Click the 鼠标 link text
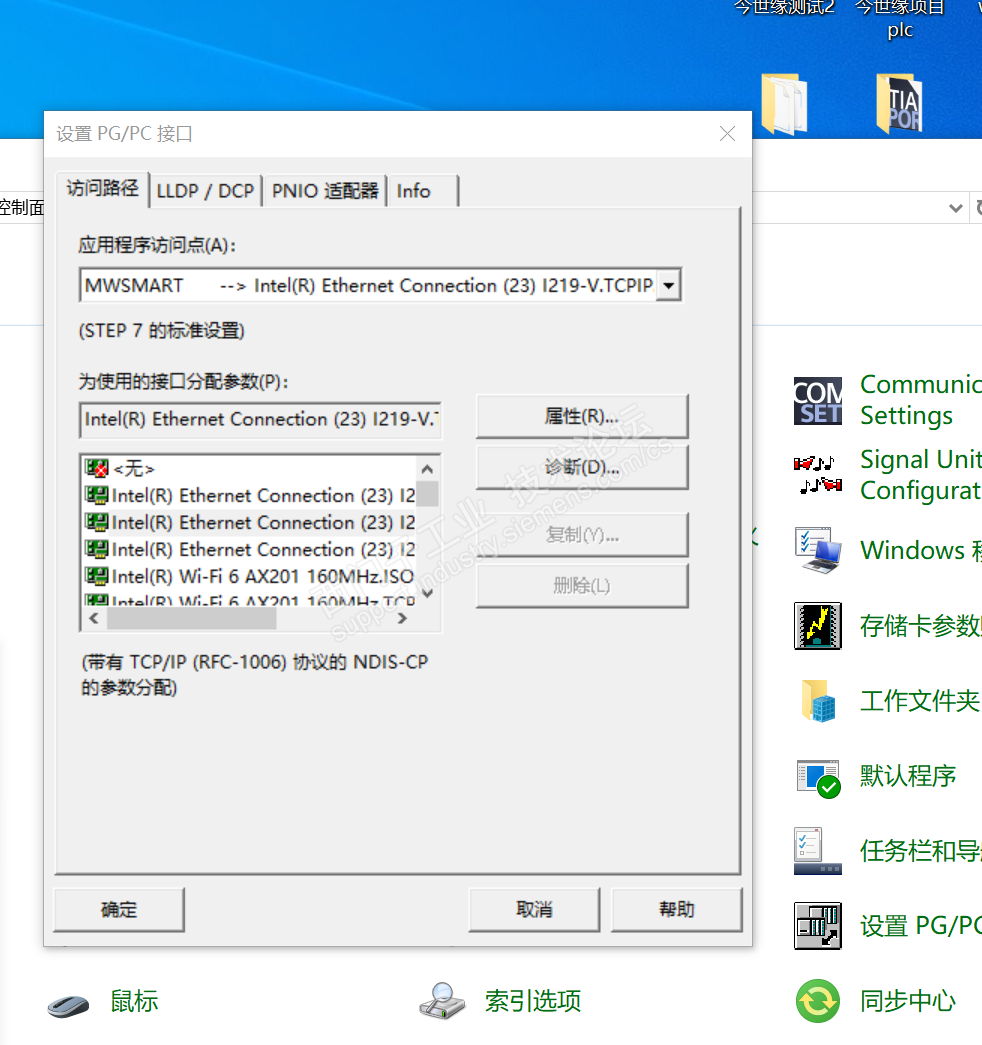The width and height of the screenshot is (982, 1045). [134, 1001]
